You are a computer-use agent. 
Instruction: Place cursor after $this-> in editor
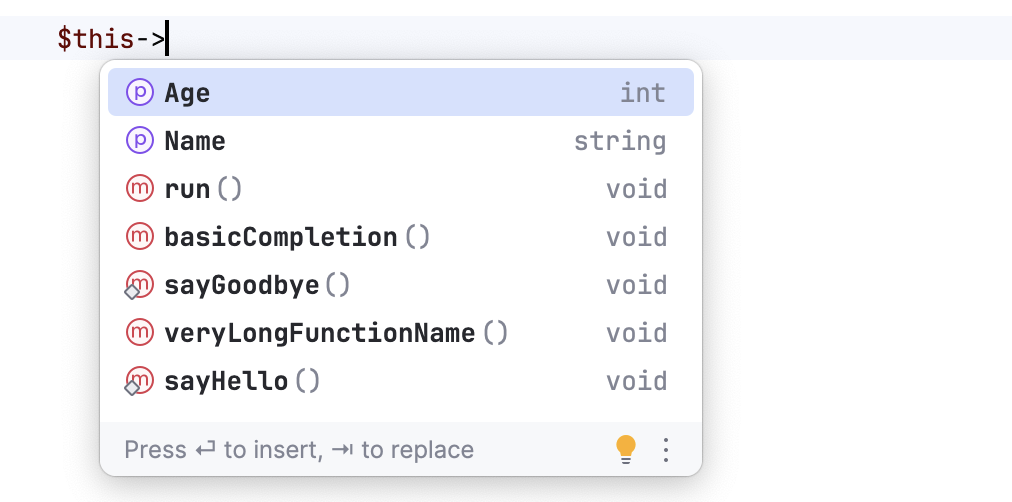[x=168, y=40]
